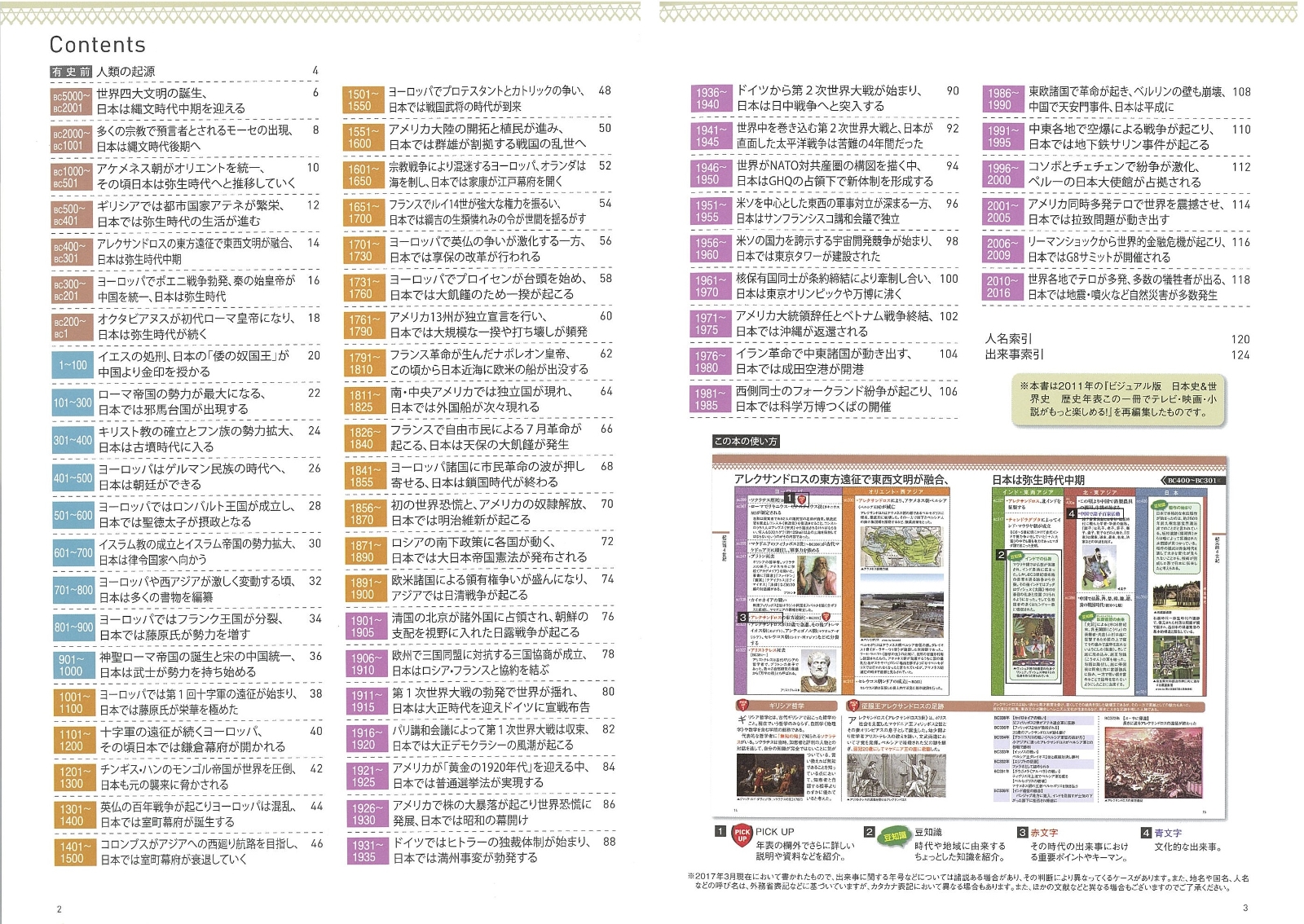The height and width of the screenshot is (924, 1304).
Task: Click the "401~500" period label
Action: 73,478
